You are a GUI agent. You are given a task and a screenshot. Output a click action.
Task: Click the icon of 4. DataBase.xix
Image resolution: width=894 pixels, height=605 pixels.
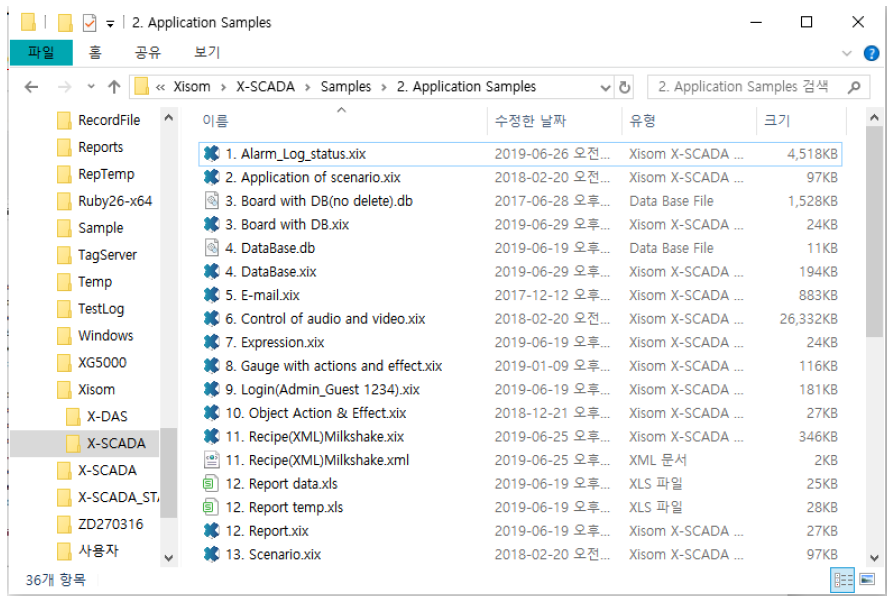coord(212,271)
